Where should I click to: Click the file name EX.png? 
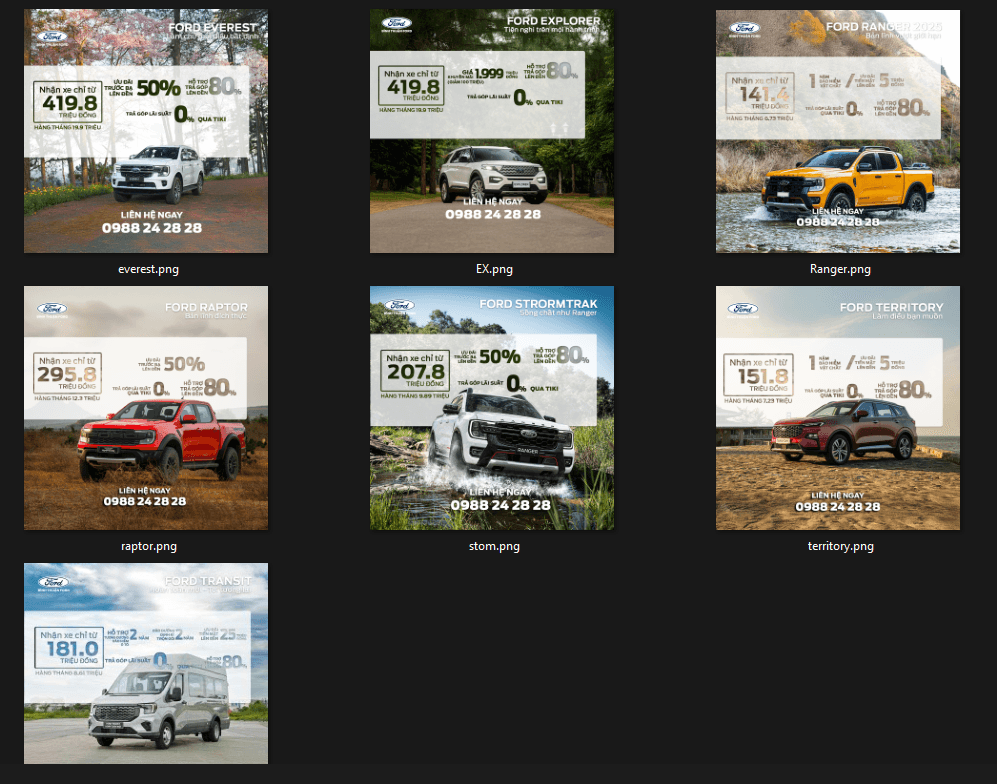(494, 269)
